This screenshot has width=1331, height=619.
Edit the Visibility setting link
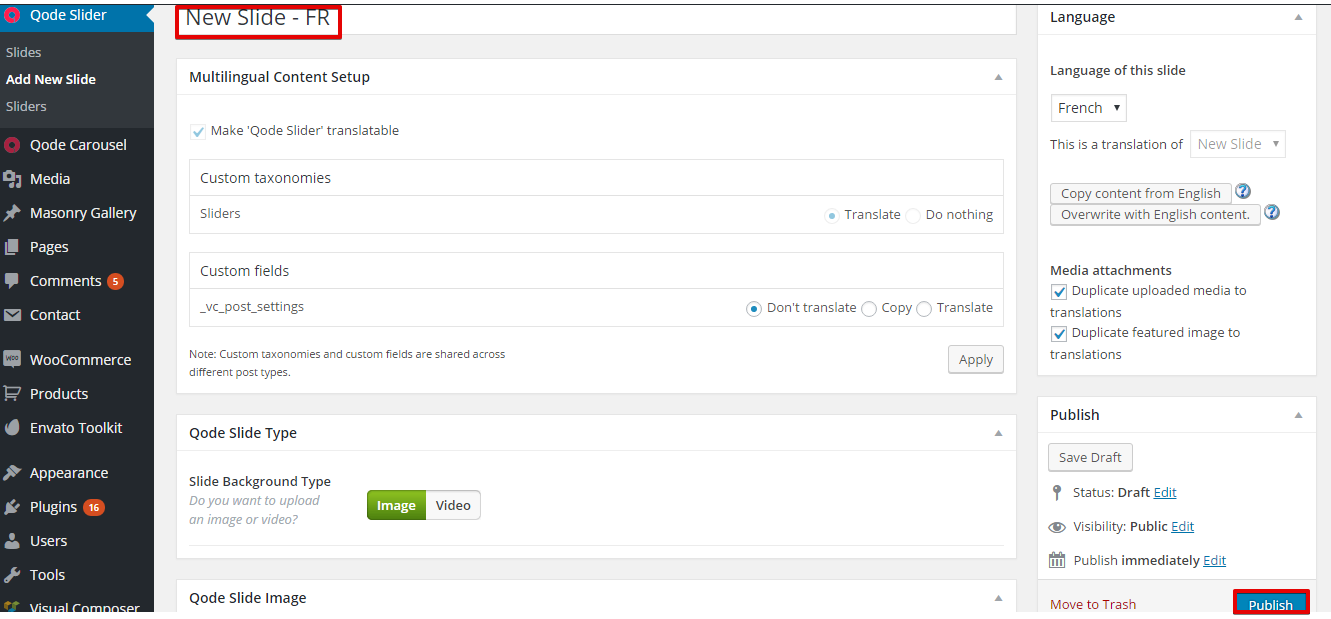click(1182, 526)
